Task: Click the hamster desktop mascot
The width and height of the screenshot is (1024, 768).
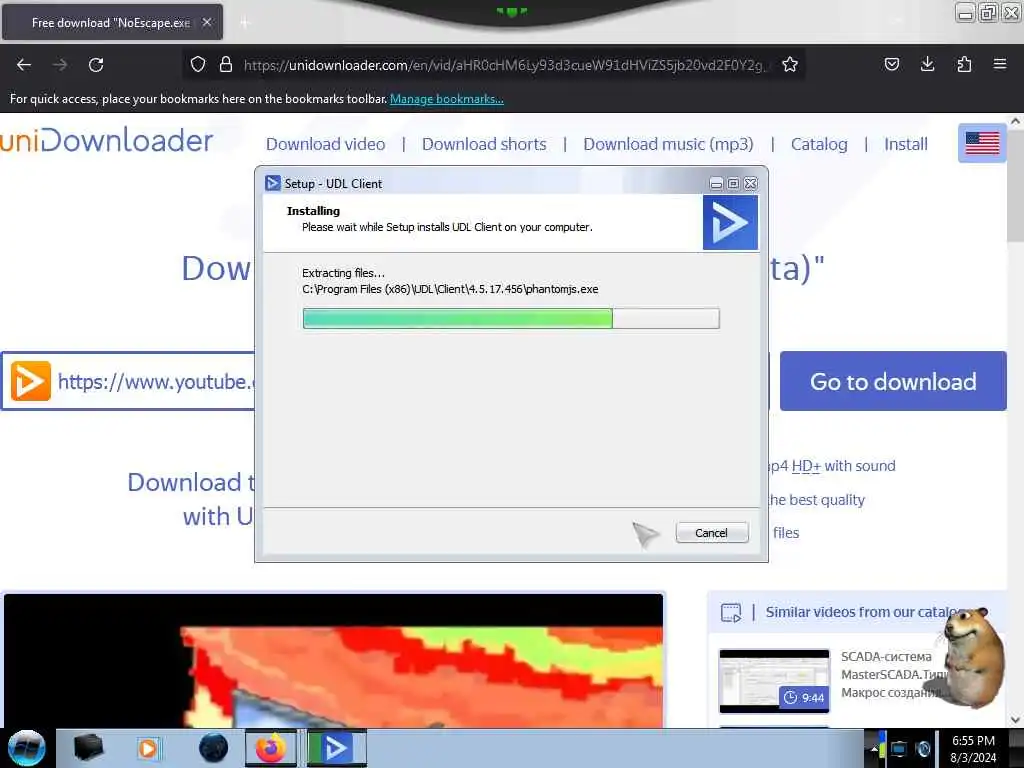Action: [x=972, y=656]
